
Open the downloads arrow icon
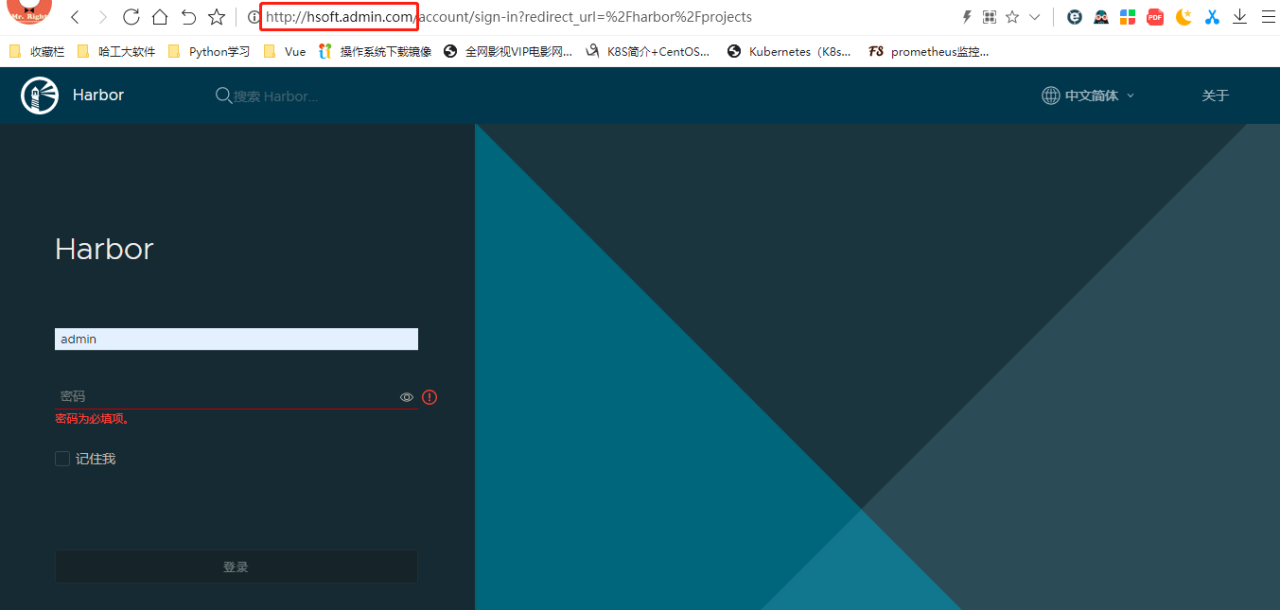(x=1240, y=17)
